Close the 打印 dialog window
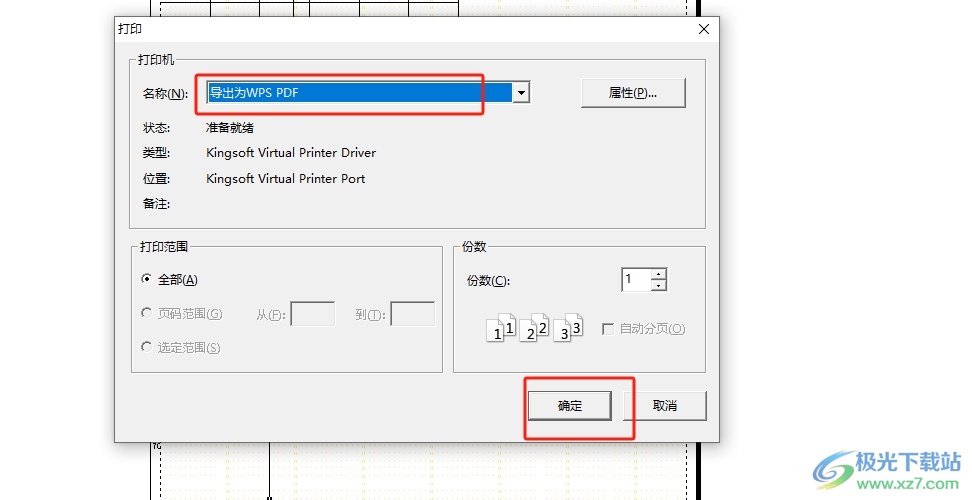 tap(704, 29)
